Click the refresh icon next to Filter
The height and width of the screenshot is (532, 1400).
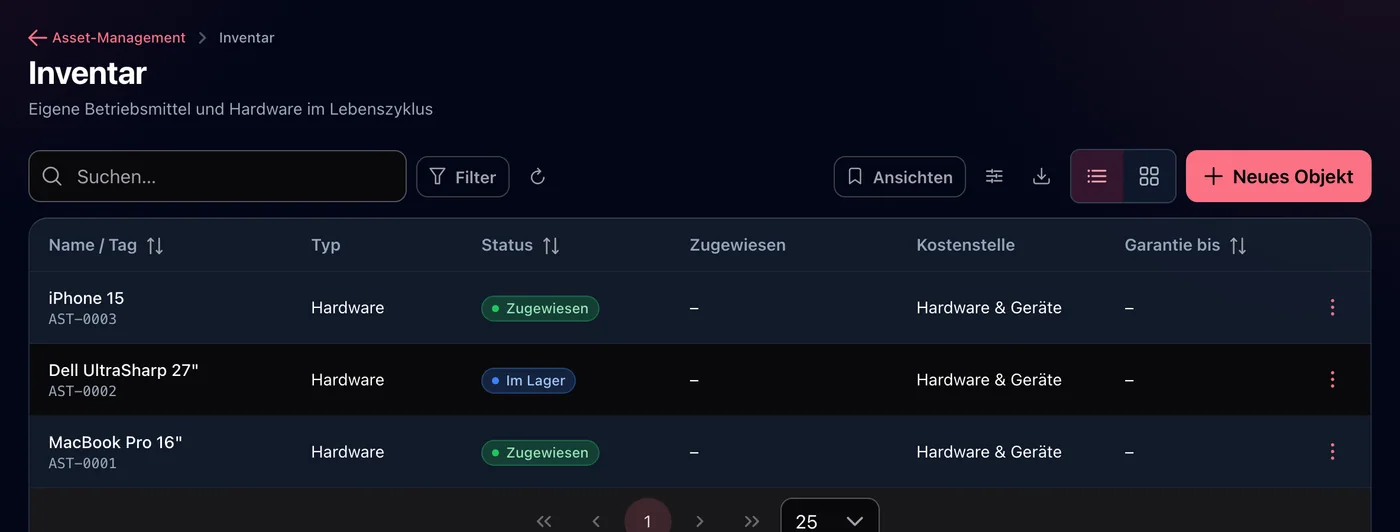point(537,177)
